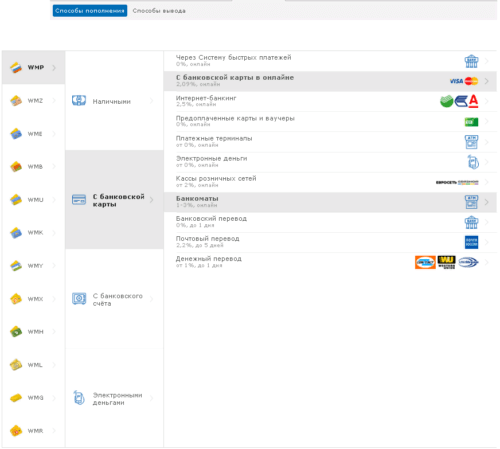Expand the С банковской карты chevron
Screen dimensions: 500x449
(151, 200)
